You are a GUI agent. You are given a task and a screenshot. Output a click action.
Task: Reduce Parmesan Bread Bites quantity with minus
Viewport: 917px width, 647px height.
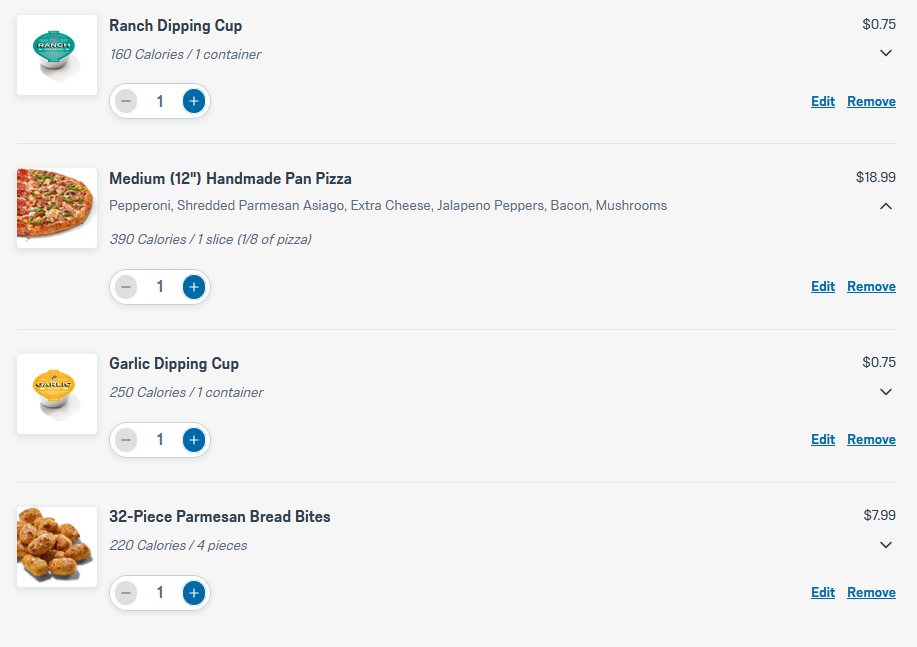pyautogui.click(x=126, y=593)
